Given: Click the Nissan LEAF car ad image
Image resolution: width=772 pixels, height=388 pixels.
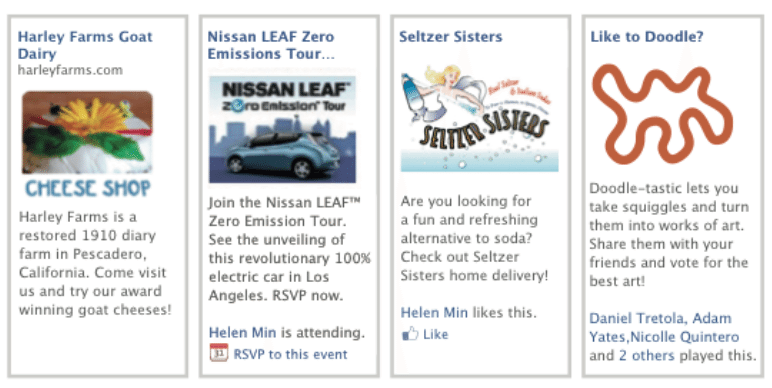Looking at the screenshot, I should point(282,129).
